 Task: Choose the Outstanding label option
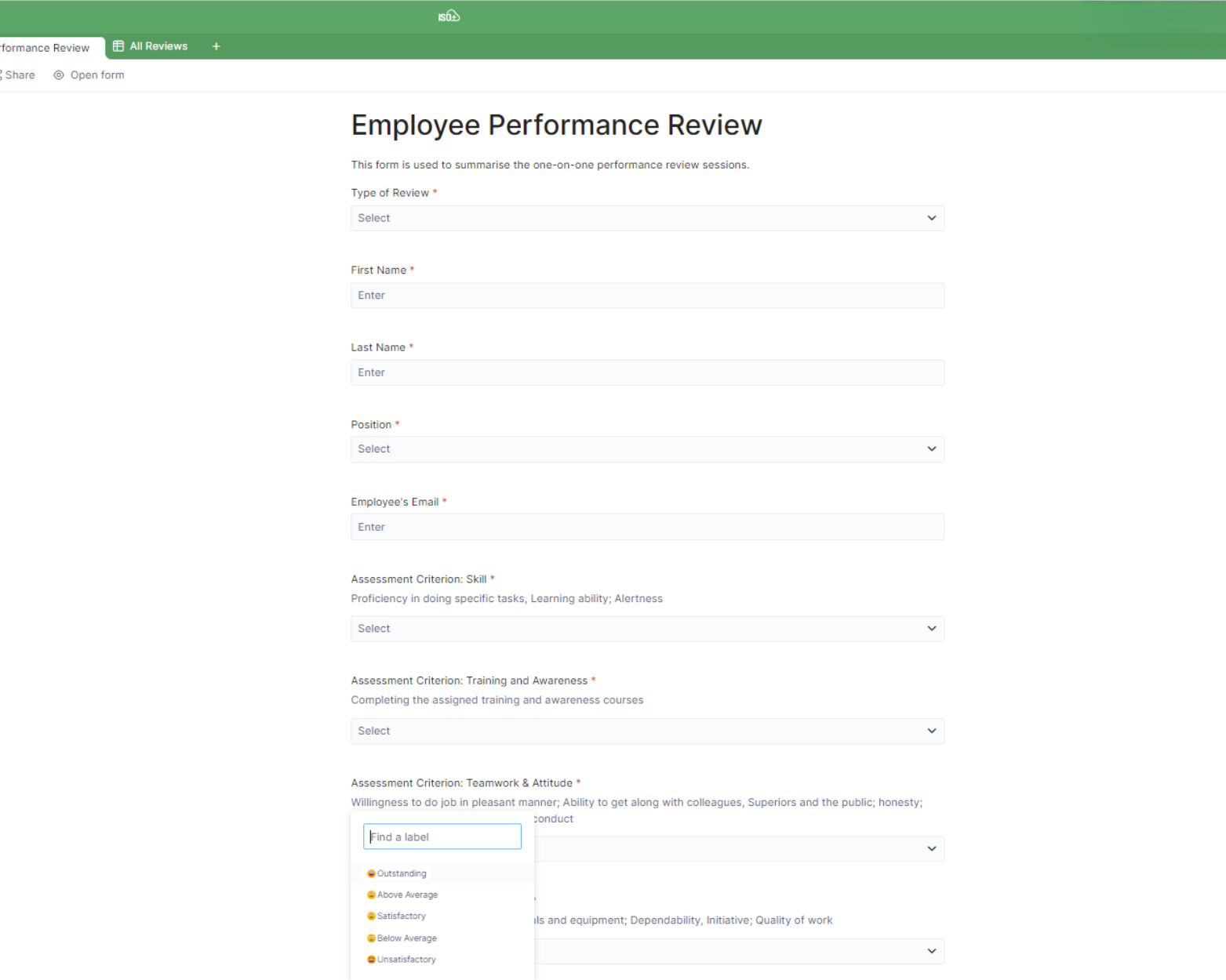(x=402, y=873)
